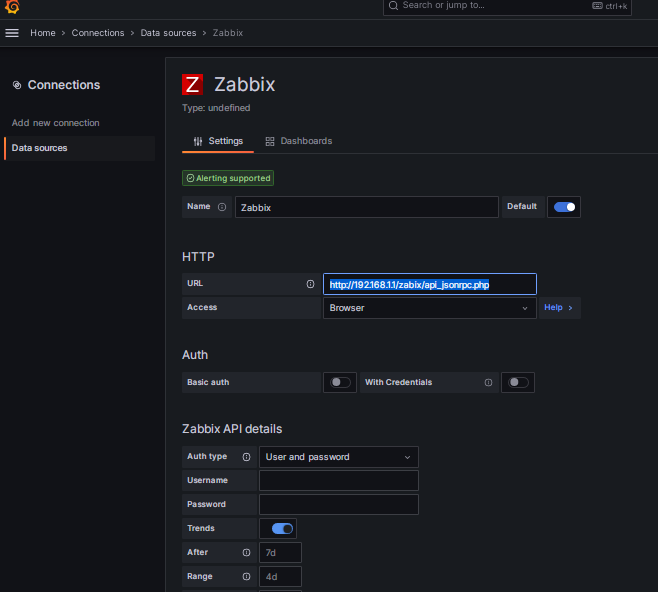Image resolution: width=658 pixels, height=592 pixels.
Task: Click the Dashboards tab grid icon
Action: 270,141
